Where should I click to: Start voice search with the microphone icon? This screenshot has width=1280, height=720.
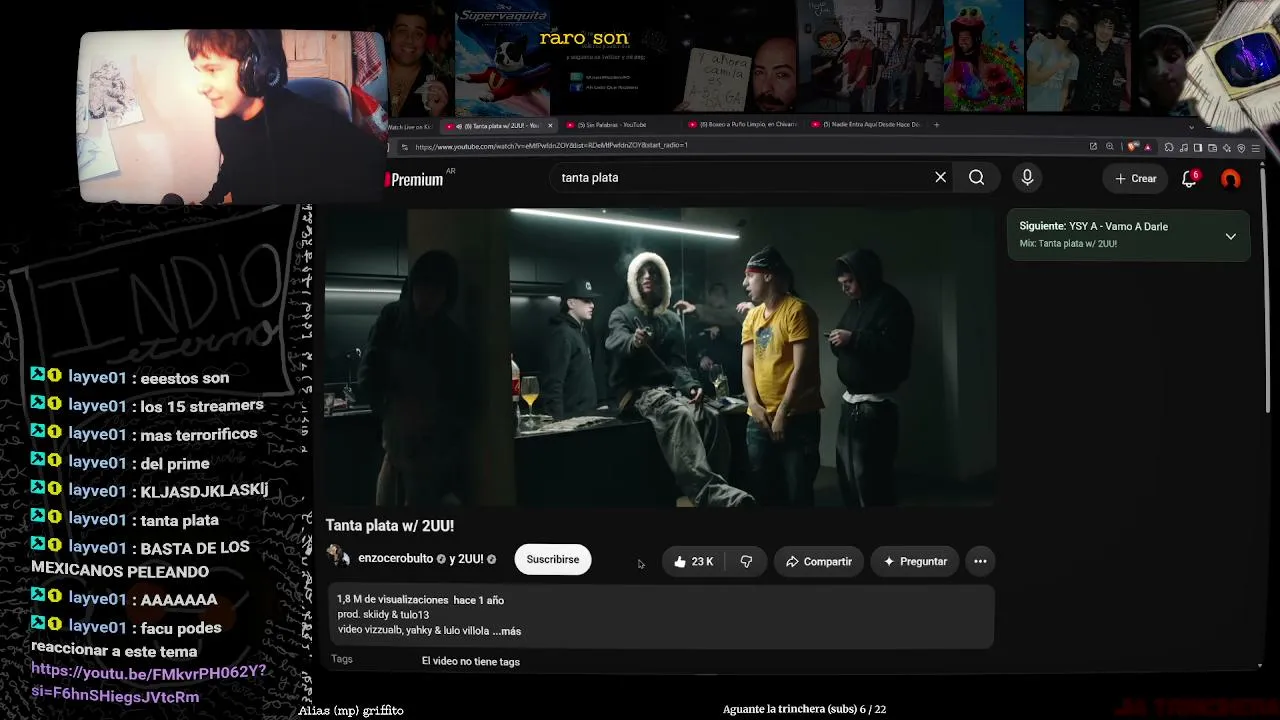(x=1027, y=177)
